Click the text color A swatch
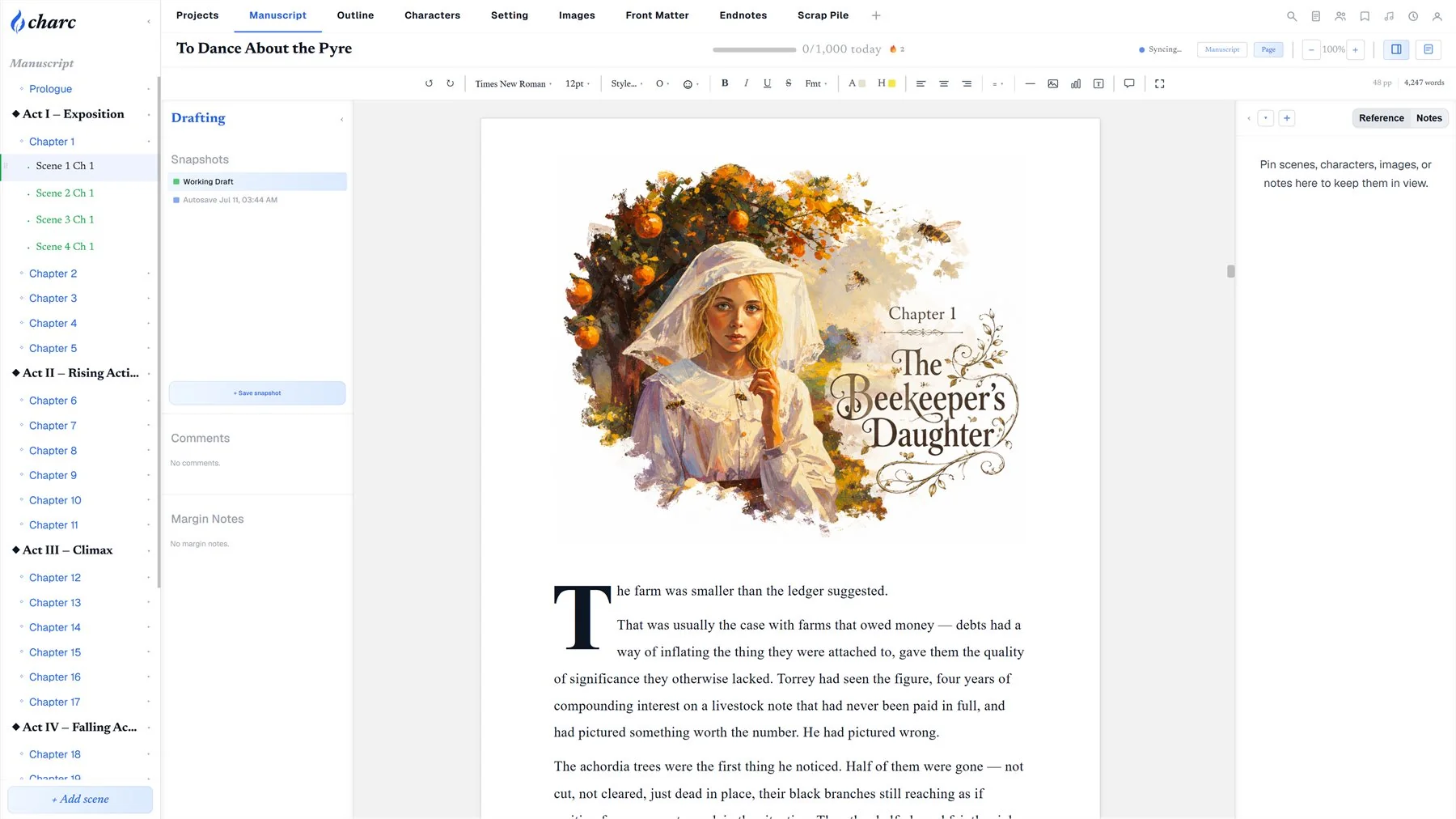 coord(857,83)
